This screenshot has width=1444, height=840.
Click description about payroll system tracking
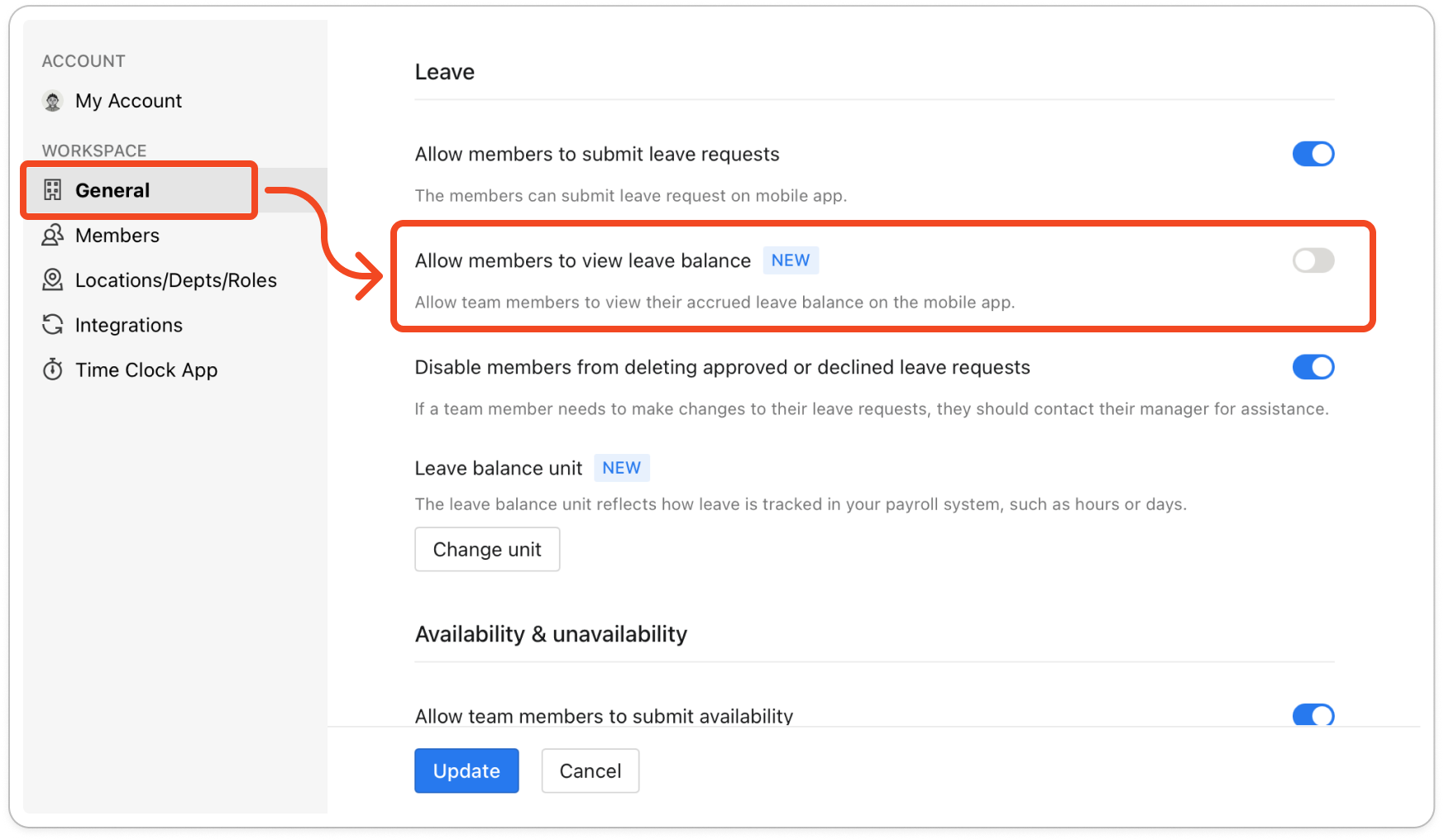801,504
